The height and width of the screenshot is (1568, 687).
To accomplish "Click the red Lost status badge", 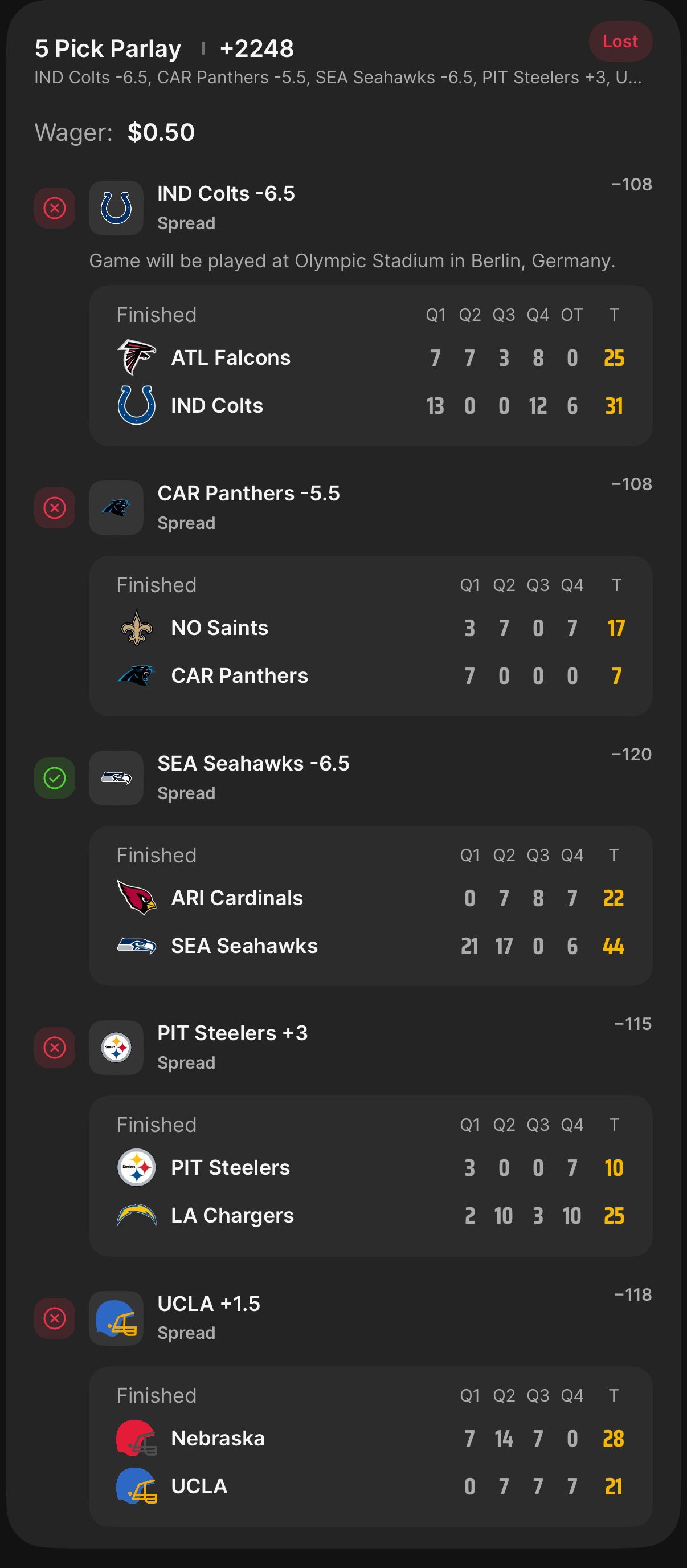I will pos(620,42).
